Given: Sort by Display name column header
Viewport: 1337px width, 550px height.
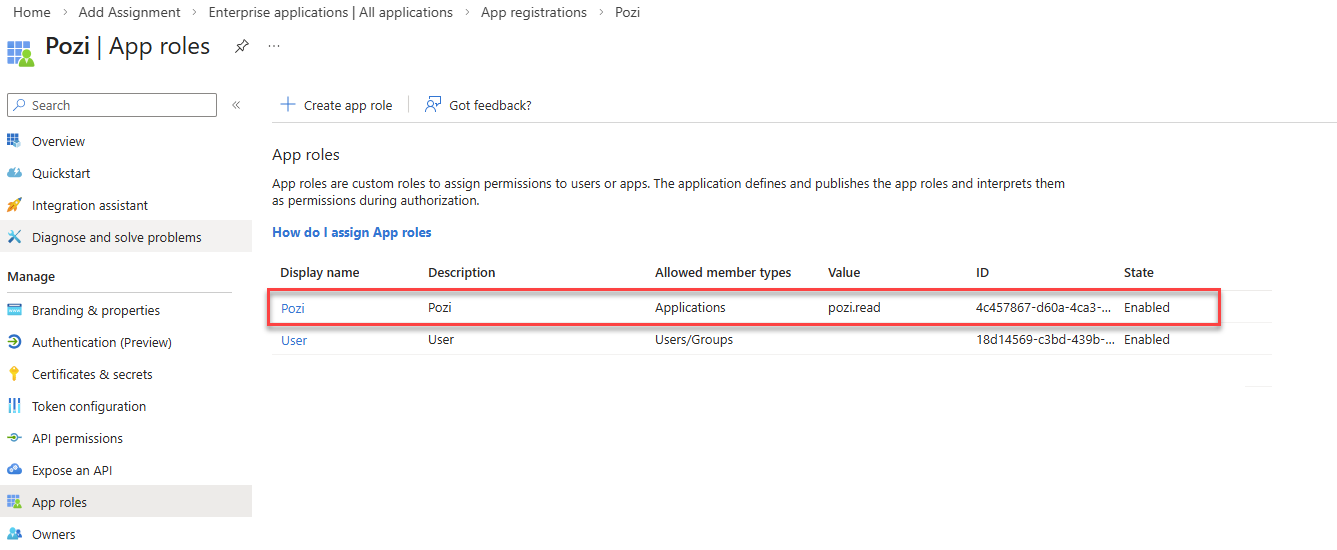Looking at the screenshot, I should point(320,272).
